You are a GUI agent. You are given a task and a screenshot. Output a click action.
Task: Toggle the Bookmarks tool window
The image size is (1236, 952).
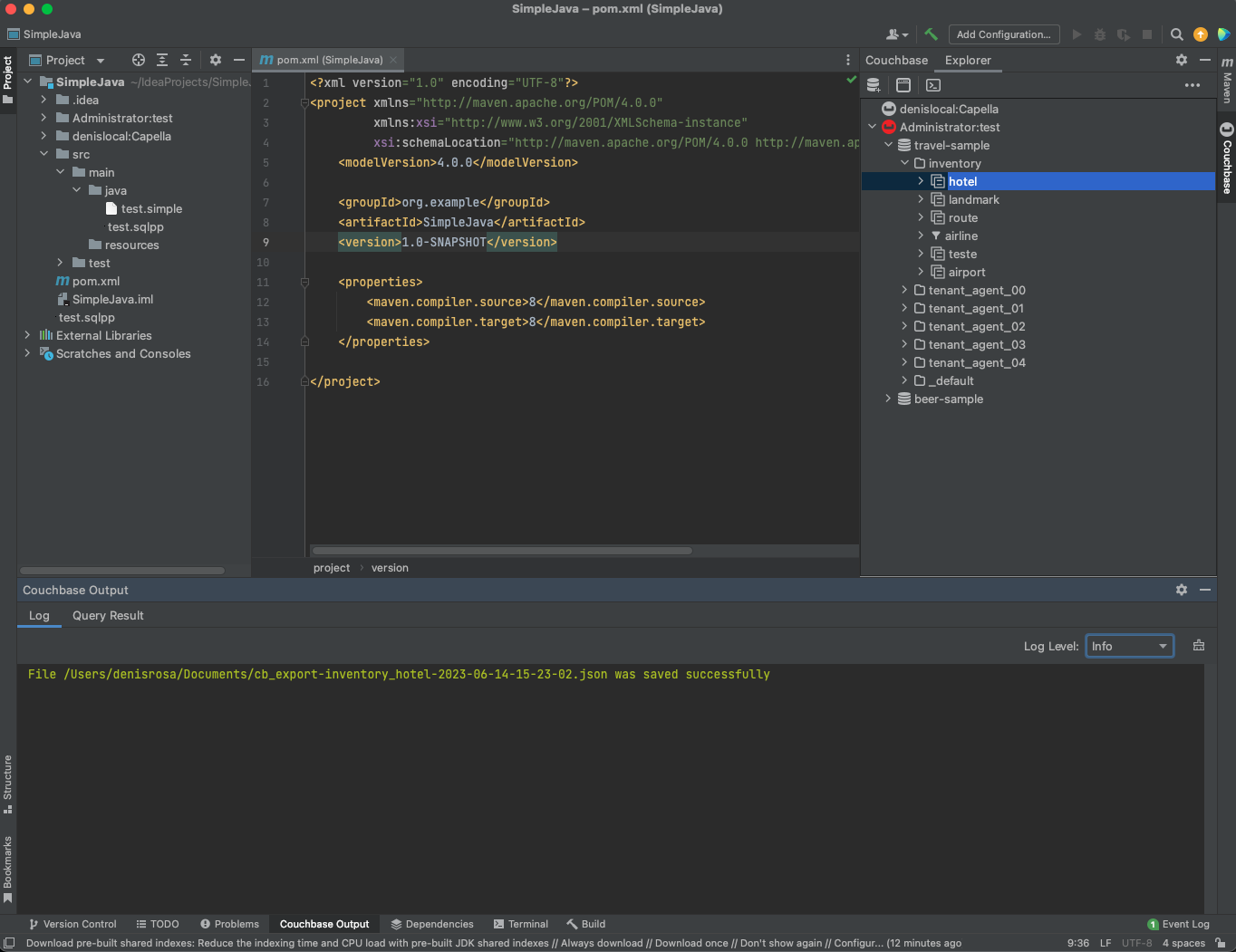point(8,870)
